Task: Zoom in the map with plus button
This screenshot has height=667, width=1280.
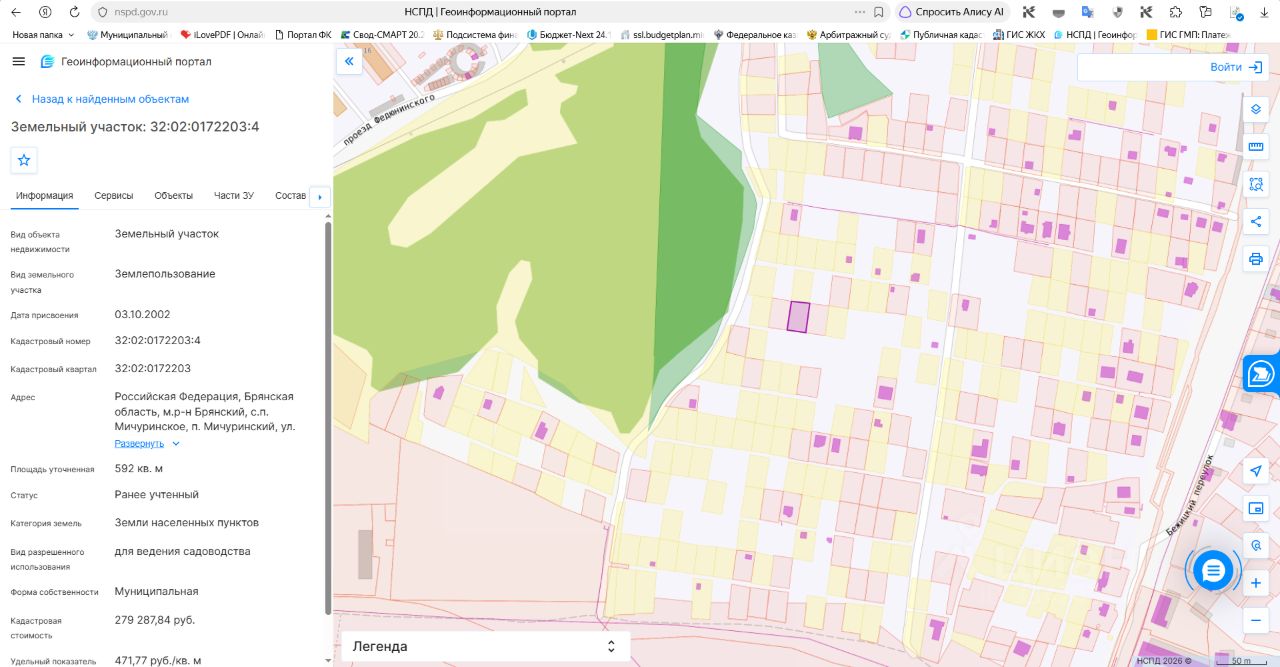Action: [1256, 583]
